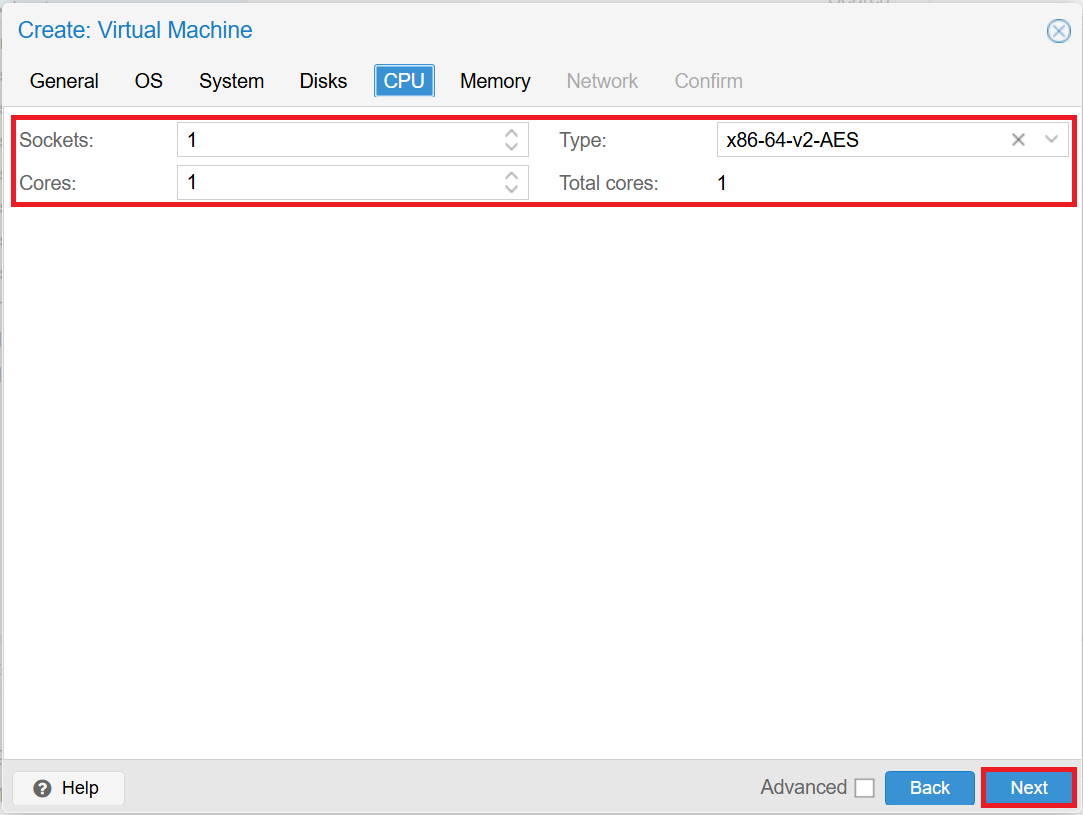Screen dimensions: 1083x815
Task: Open the CPU Type dropdown chevron
Action: (x=1051, y=140)
